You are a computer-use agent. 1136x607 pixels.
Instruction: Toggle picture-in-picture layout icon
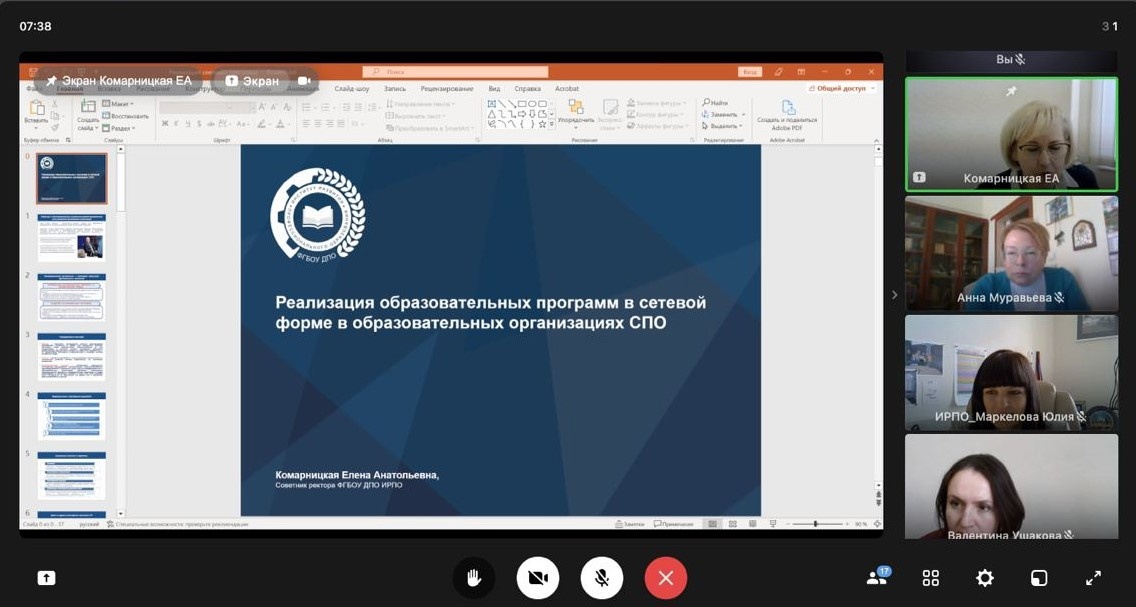point(1039,578)
